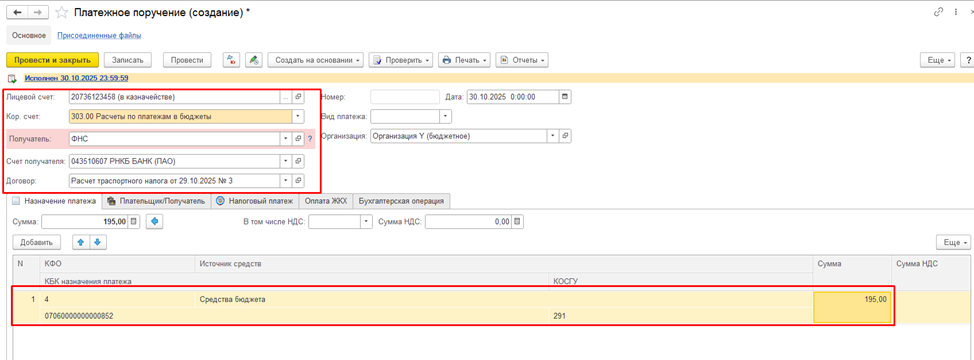Open the Лицевой счет record card

(x=298, y=97)
